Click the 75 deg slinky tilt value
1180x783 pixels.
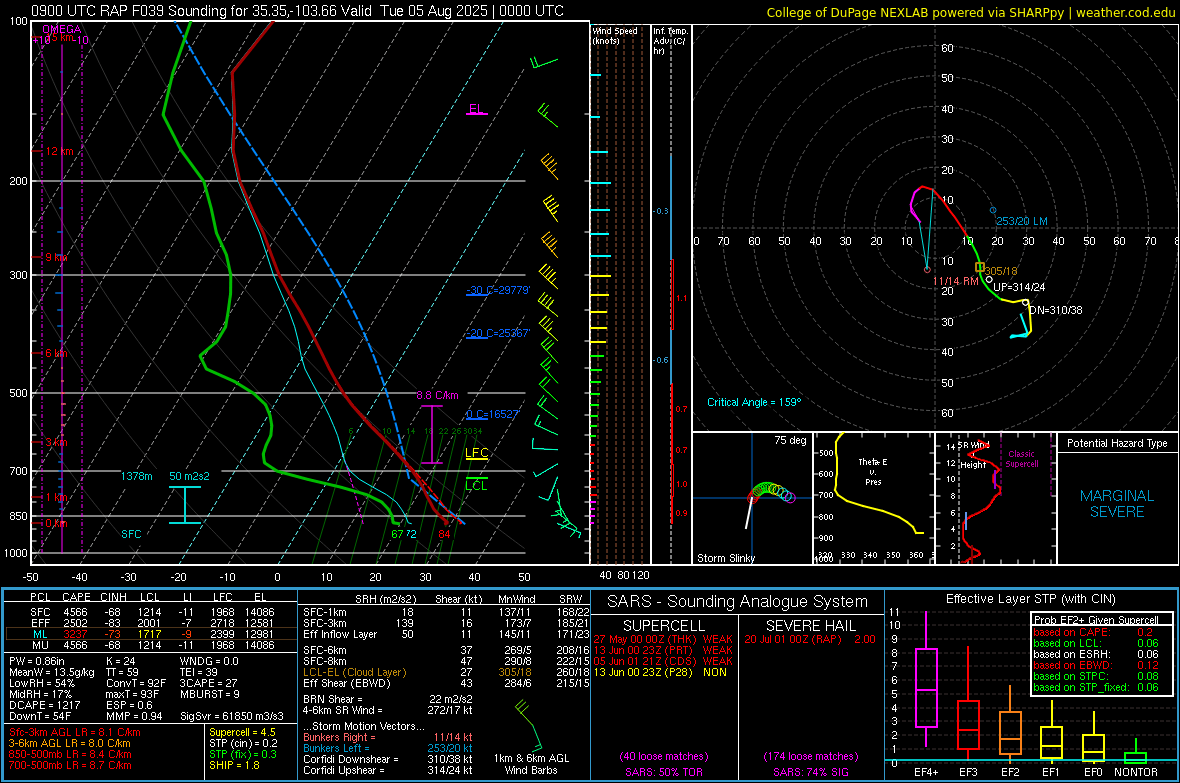tap(790, 440)
